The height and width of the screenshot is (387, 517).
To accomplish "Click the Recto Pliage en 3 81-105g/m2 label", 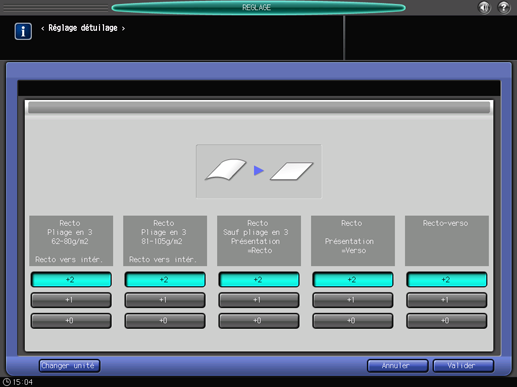I will [165, 241].
